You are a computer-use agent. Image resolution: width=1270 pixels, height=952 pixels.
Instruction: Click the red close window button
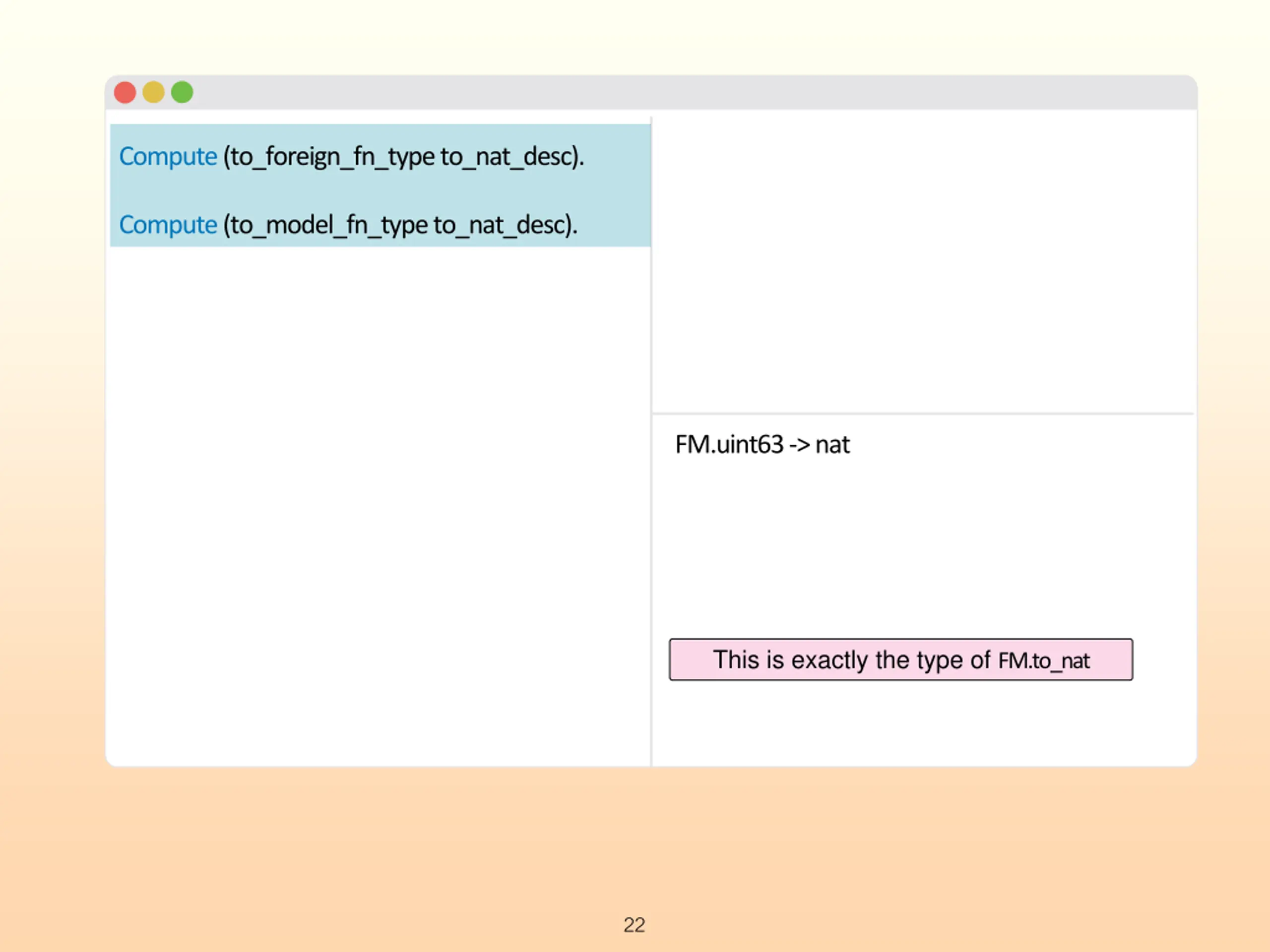(x=125, y=92)
